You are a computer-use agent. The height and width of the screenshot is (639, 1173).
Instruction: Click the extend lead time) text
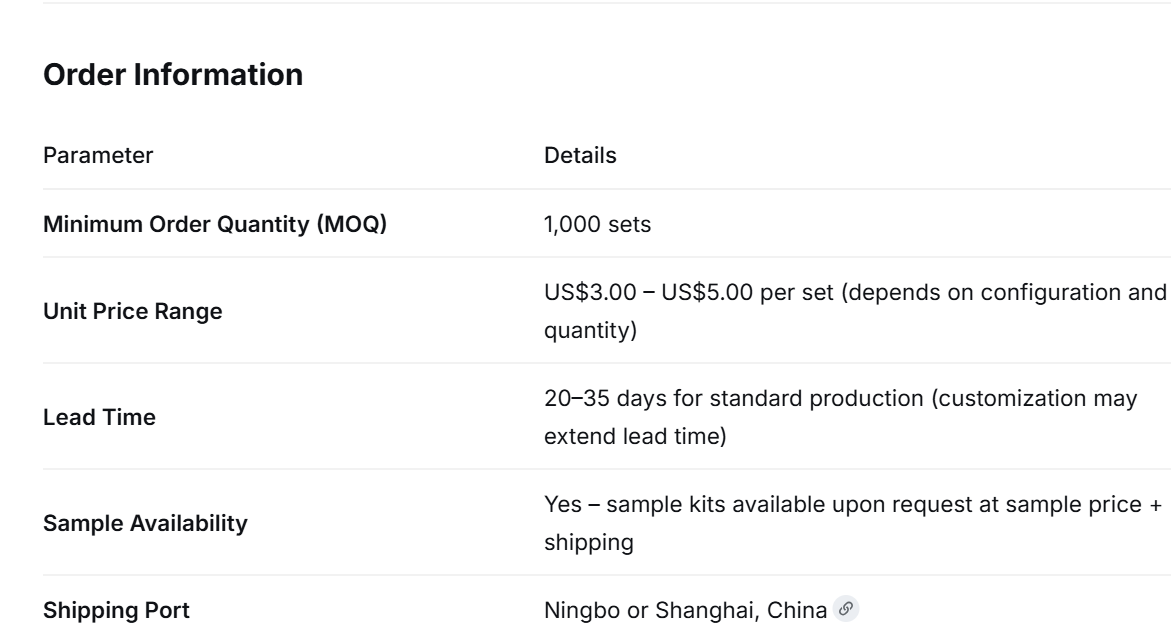coord(635,436)
